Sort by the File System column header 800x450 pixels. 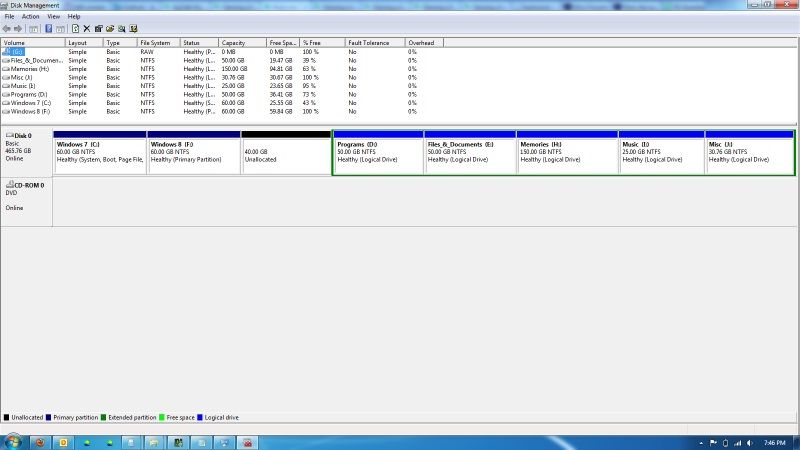(x=155, y=43)
